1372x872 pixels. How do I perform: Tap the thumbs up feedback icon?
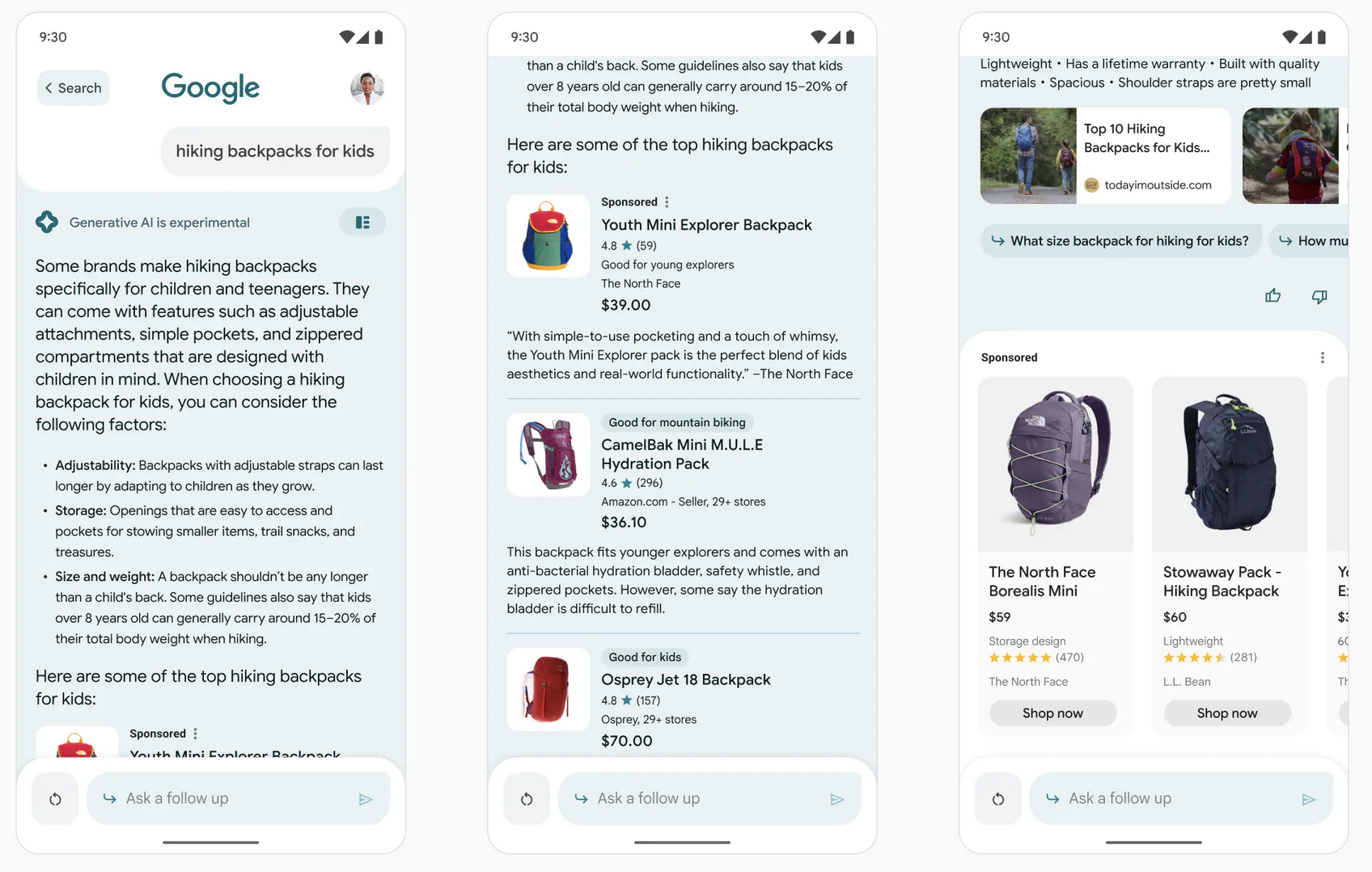click(1272, 296)
